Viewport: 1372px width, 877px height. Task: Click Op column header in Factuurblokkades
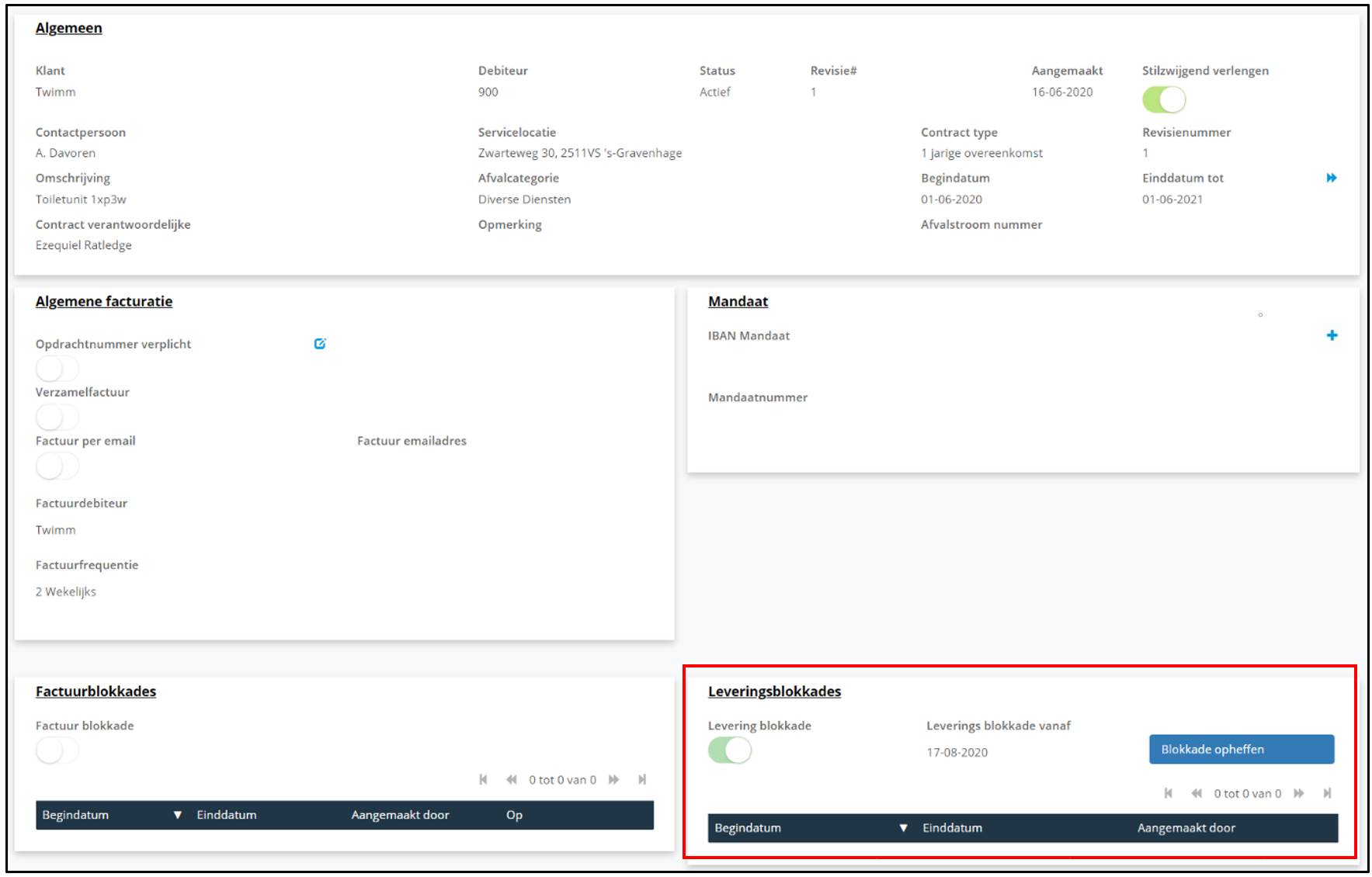coord(514,815)
